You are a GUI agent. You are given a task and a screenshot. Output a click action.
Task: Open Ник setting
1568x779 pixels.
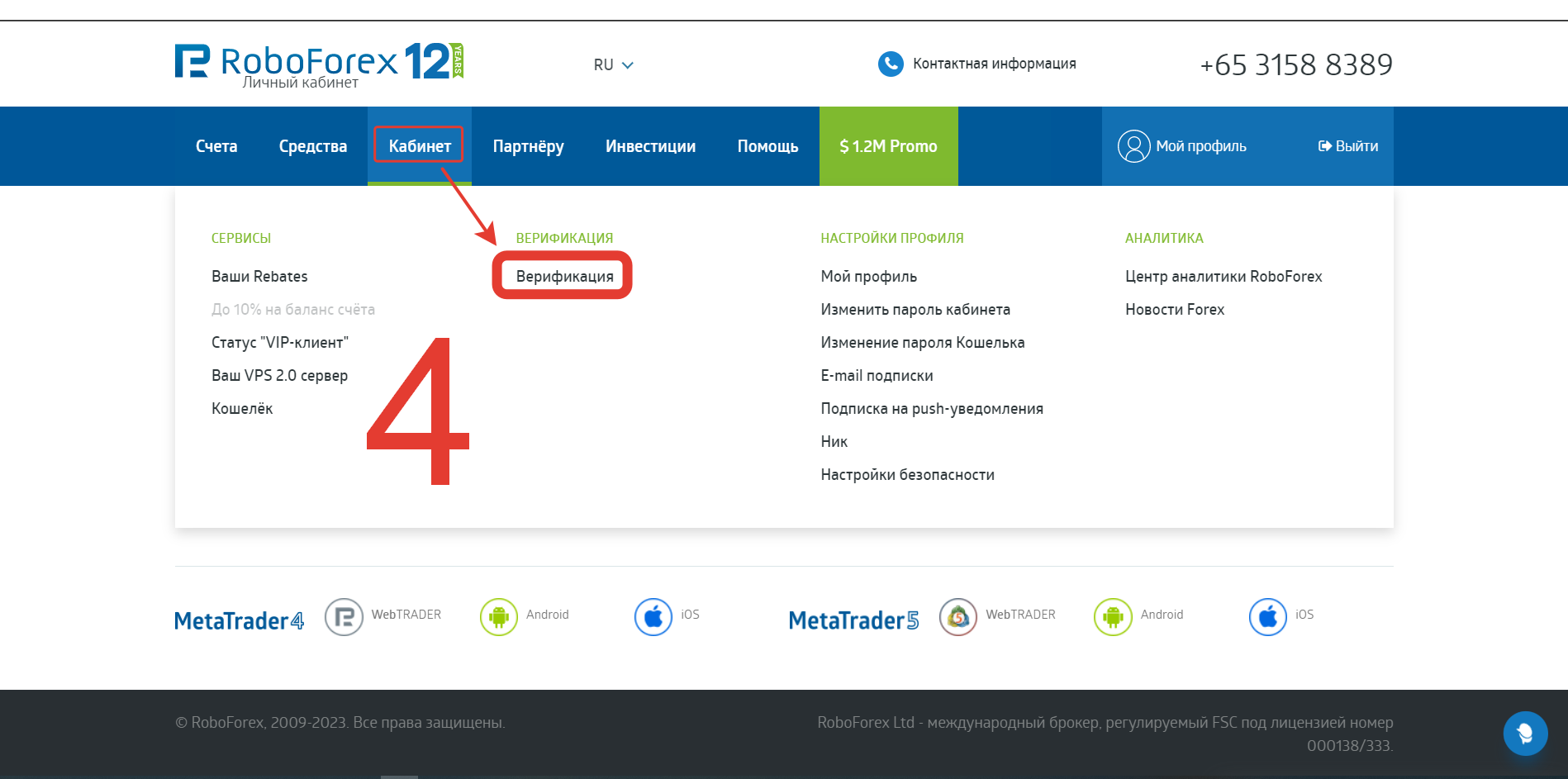[834, 441]
